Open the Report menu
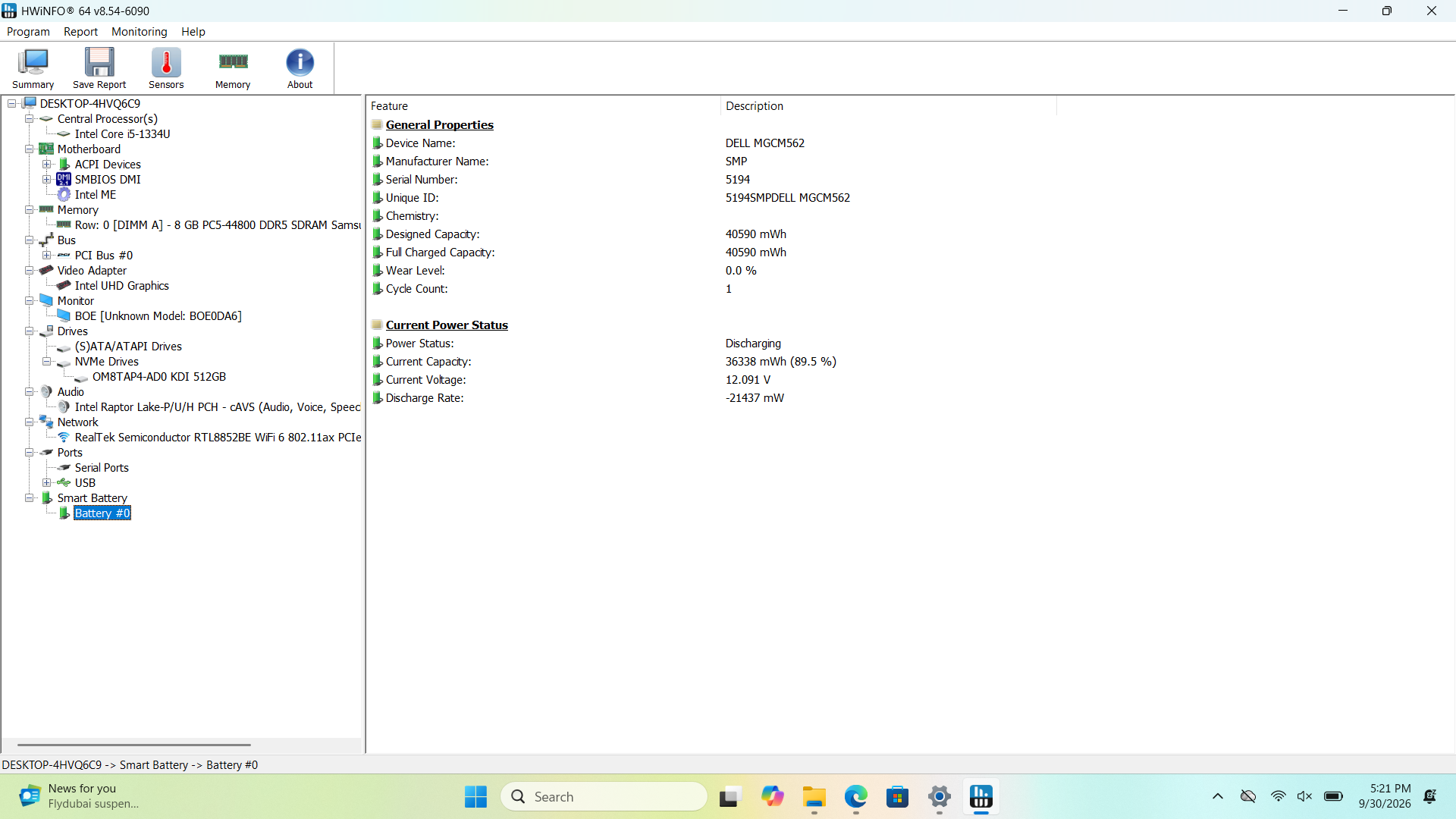Image resolution: width=1456 pixels, height=819 pixels. (80, 32)
